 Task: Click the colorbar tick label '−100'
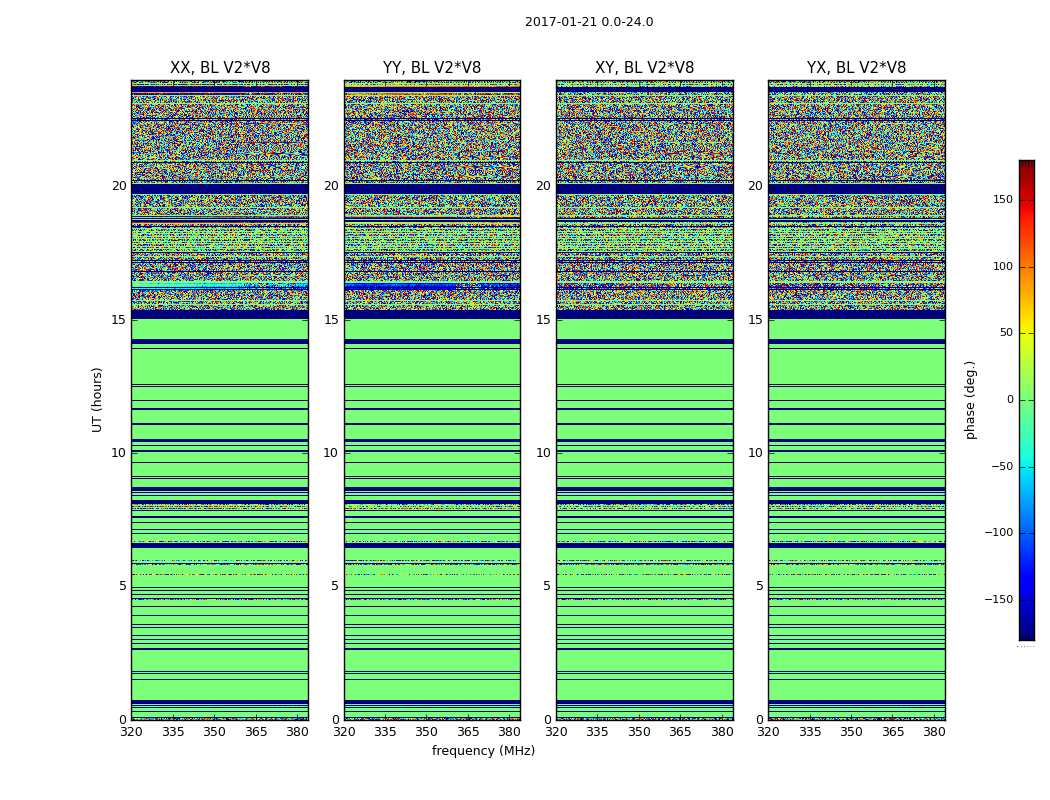tap(998, 533)
